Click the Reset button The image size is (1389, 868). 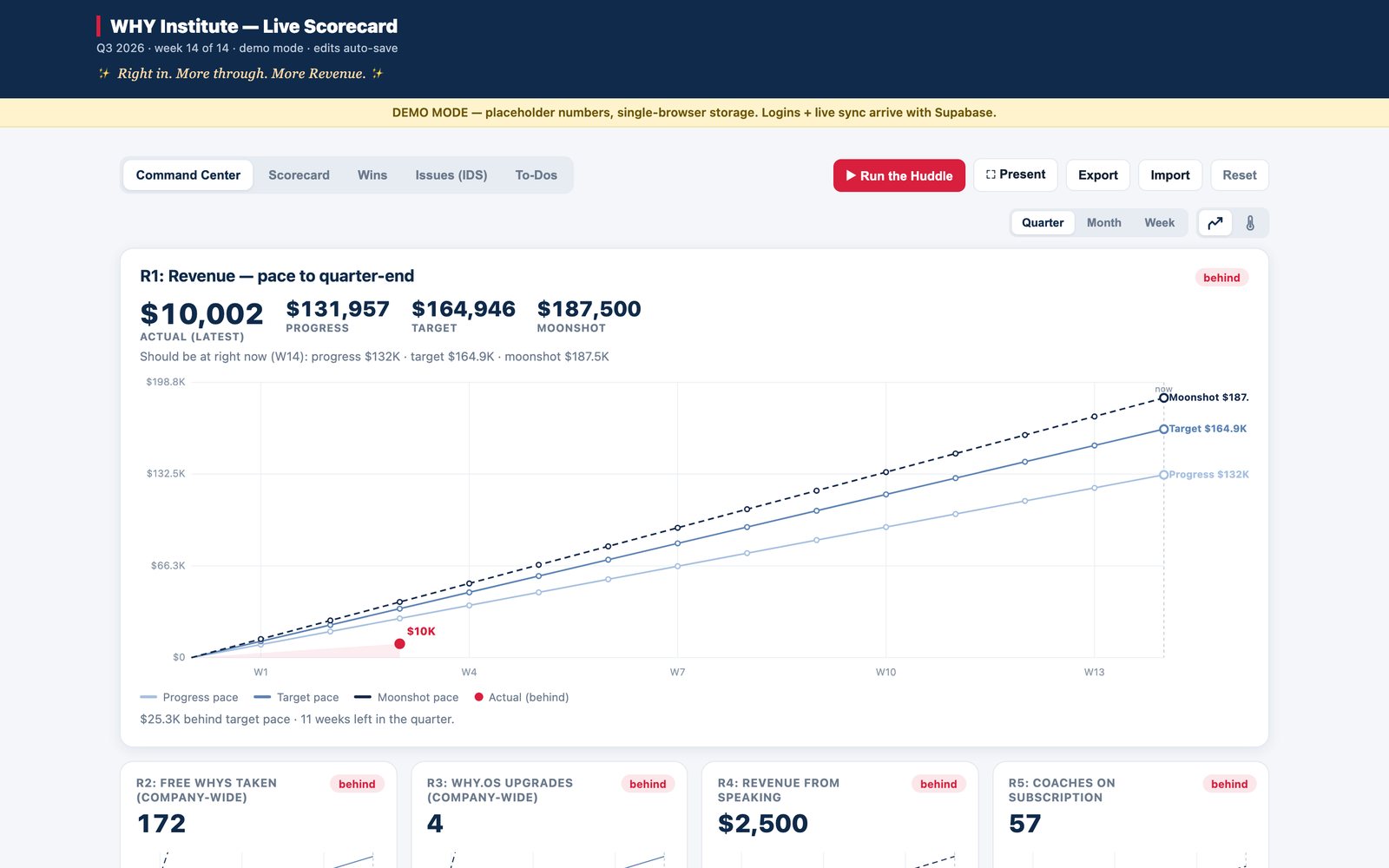coord(1240,175)
